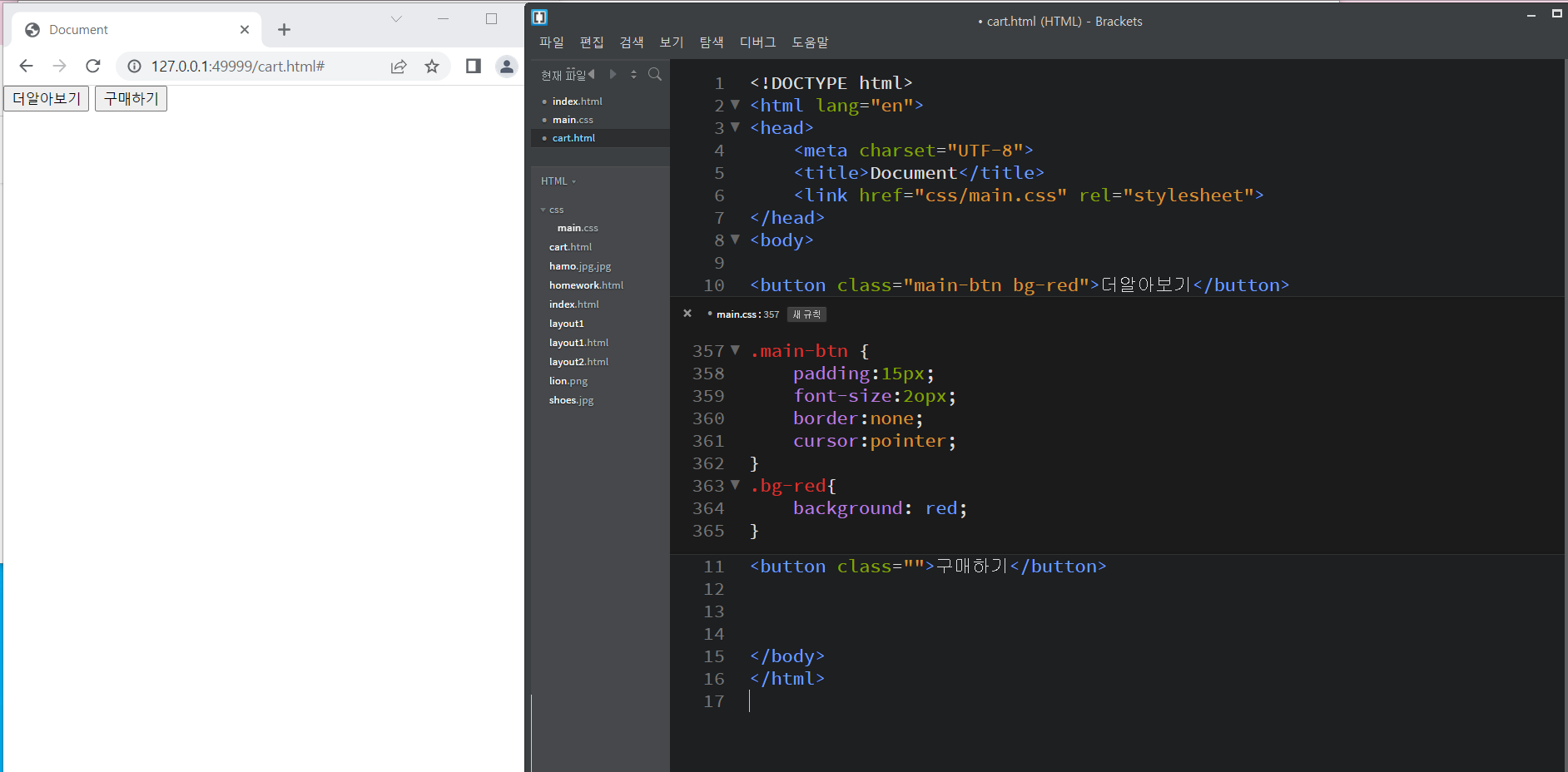This screenshot has height=772, width=1568.
Task: Open homework.html in file tree
Action: coord(586,285)
